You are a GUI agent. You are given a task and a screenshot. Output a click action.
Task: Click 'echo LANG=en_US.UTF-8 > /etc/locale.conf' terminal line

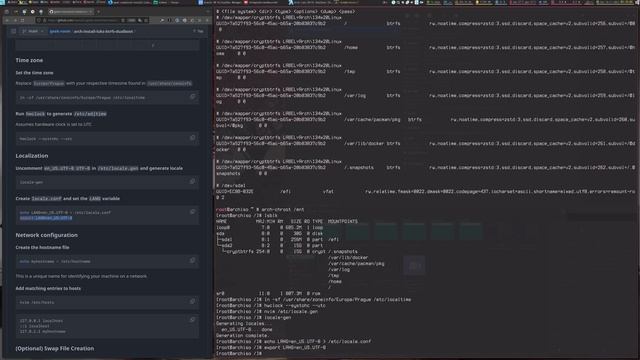pos(293,341)
